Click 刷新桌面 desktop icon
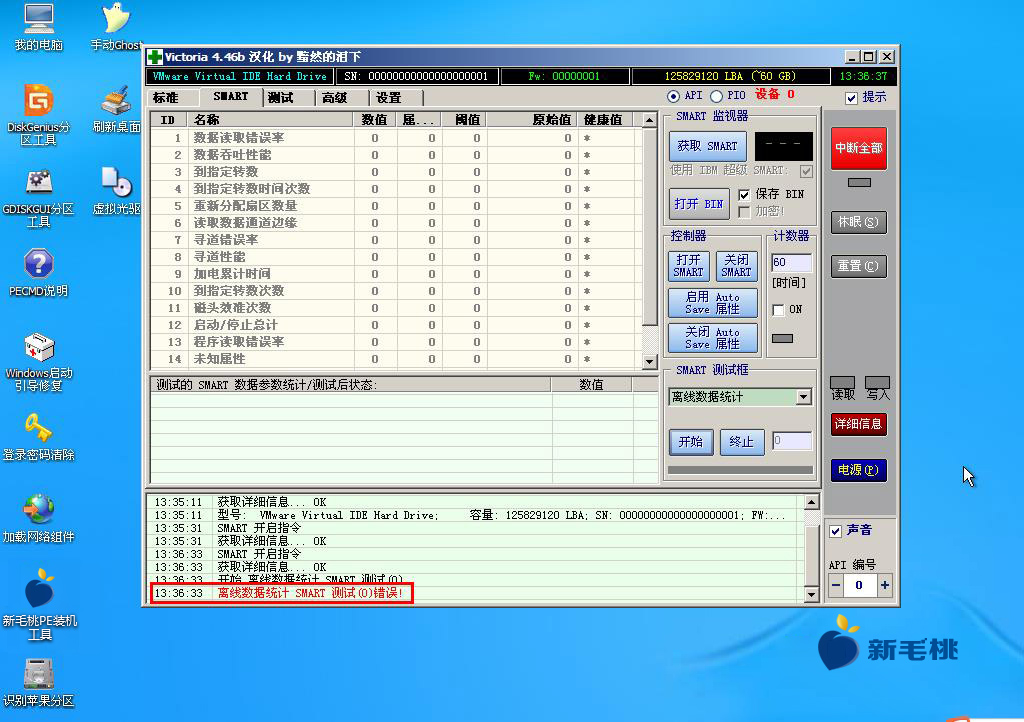Viewport: 1024px width, 722px height. pyautogui.click(x=116, y=110)
